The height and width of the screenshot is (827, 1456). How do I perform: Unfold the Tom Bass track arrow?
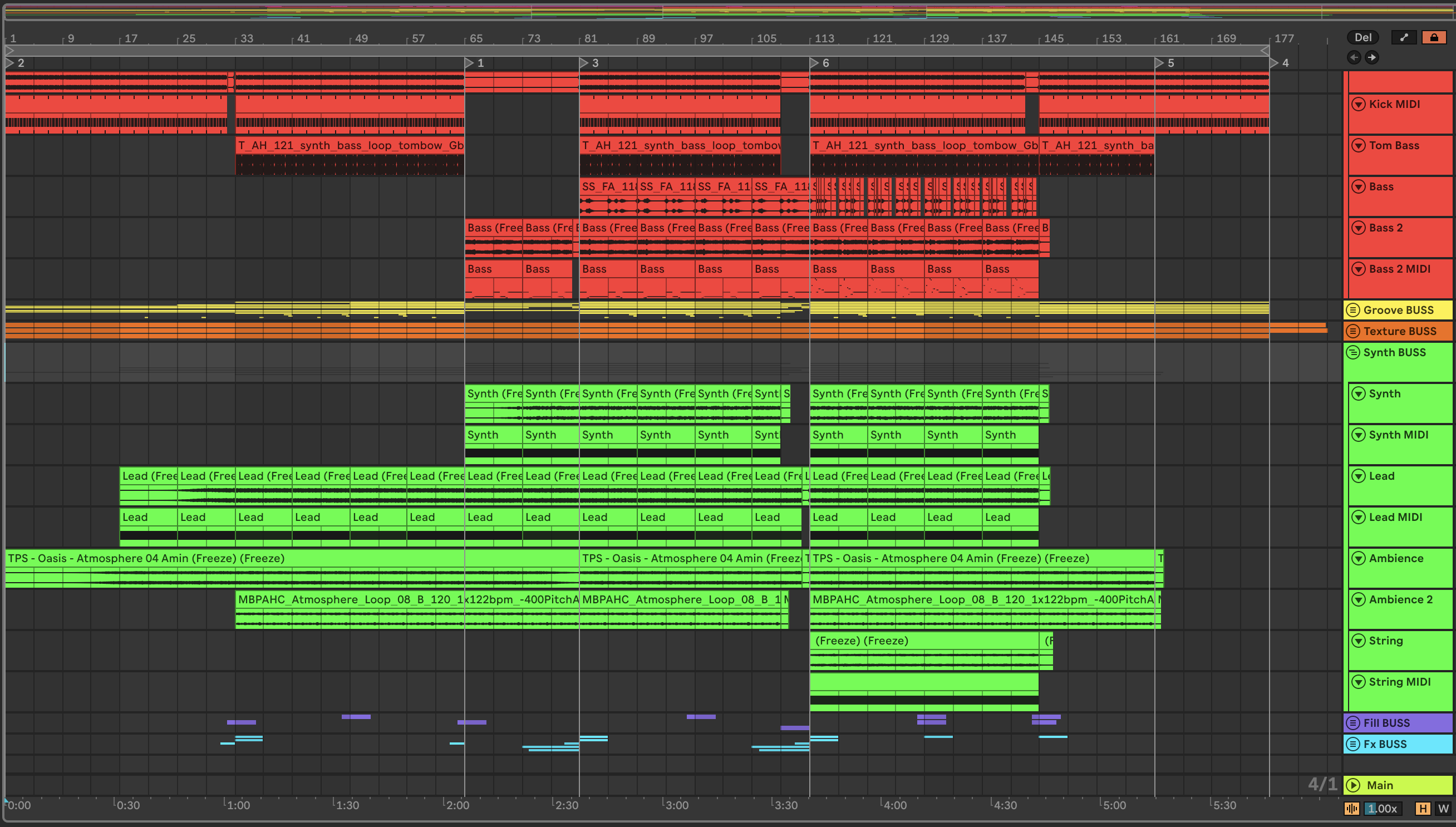coord(1359,145)
